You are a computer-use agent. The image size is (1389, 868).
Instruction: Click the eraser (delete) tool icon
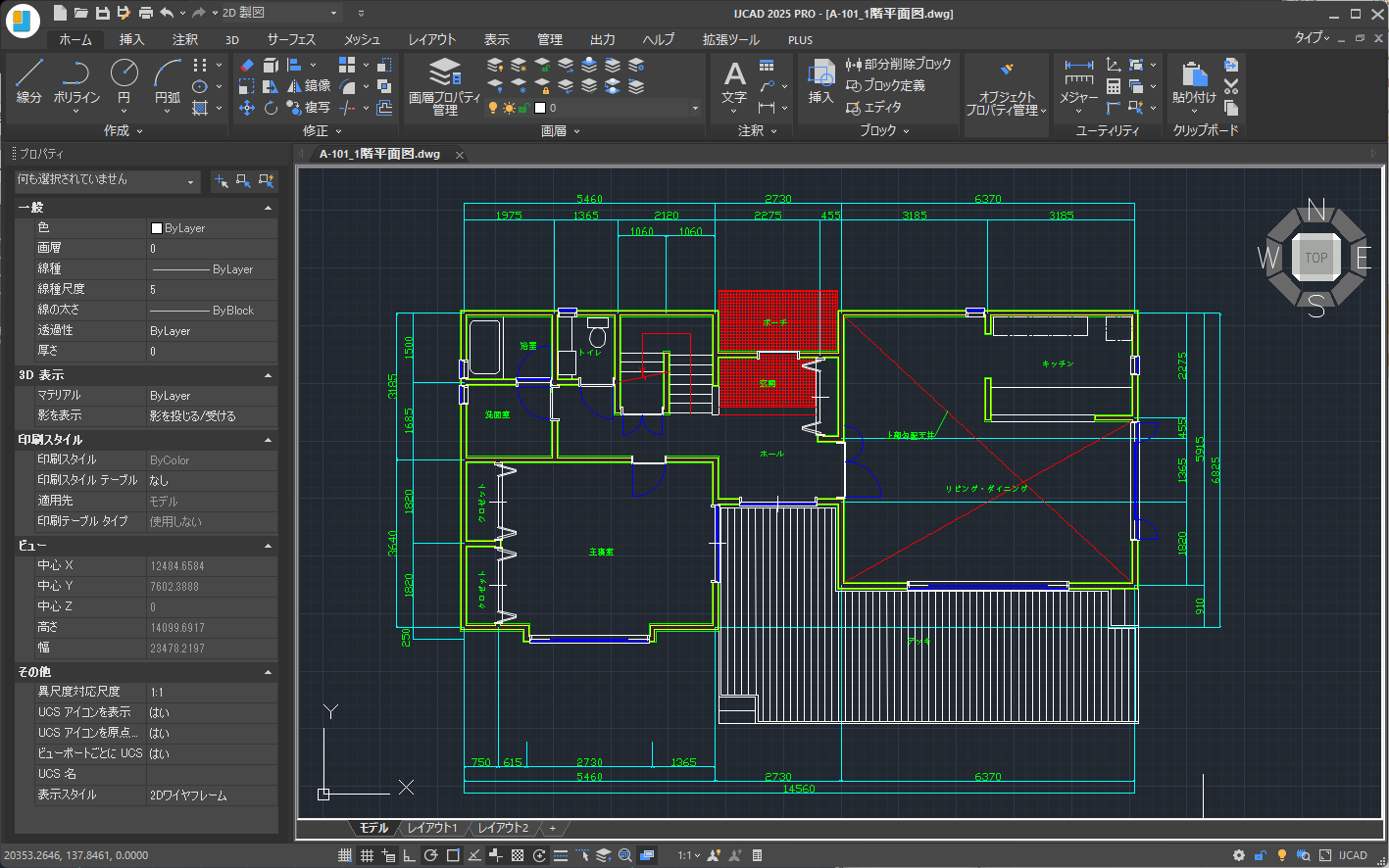pyautogui.click(x=246, y=65)
